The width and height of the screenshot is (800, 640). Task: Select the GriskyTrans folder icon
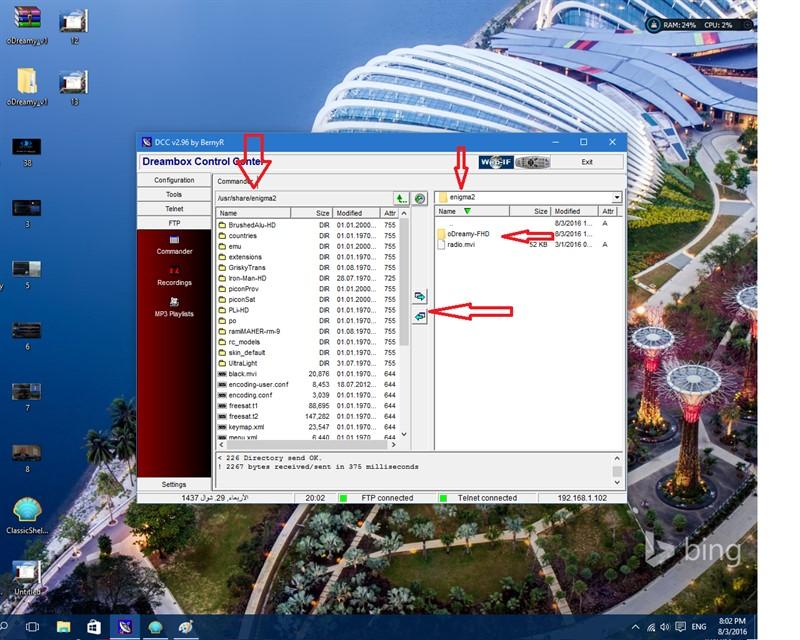[x=222, y=268]
